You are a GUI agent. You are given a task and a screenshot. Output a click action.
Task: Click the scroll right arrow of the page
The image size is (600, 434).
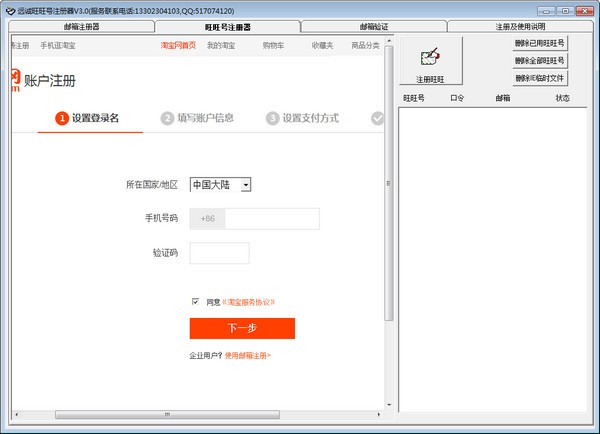coord(379,414)
